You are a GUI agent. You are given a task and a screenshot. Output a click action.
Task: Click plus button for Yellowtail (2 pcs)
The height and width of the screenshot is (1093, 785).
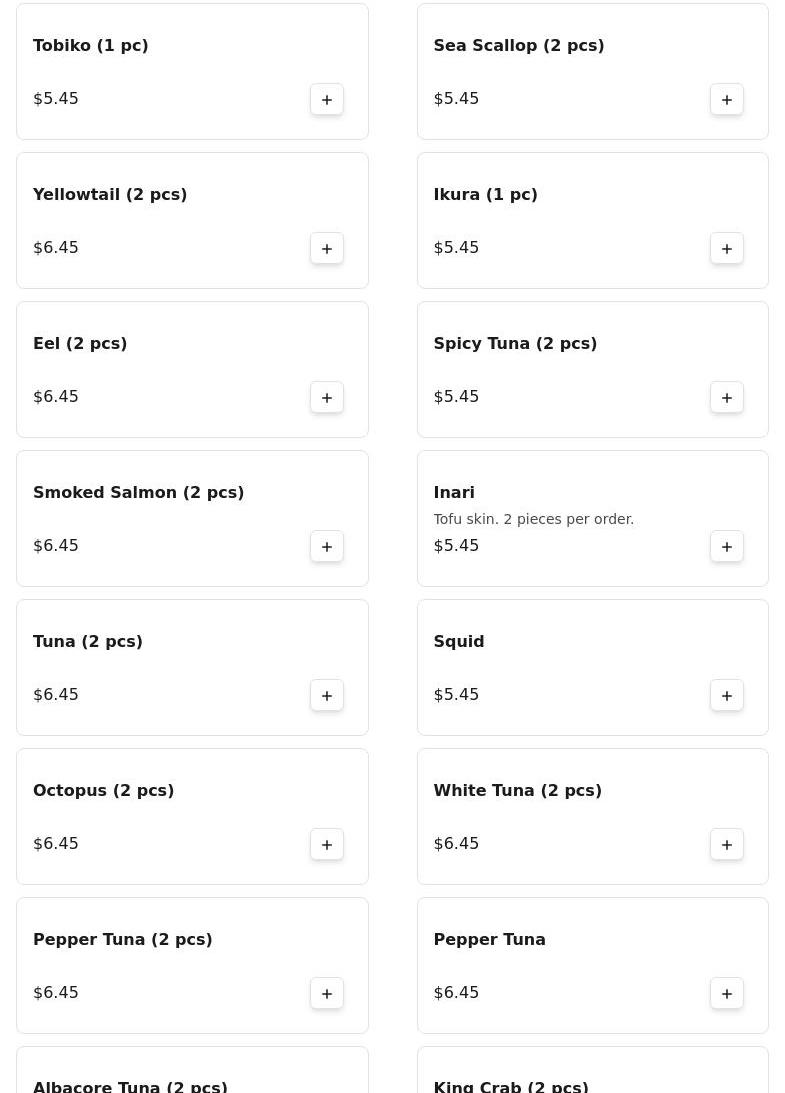coord(327,248)
